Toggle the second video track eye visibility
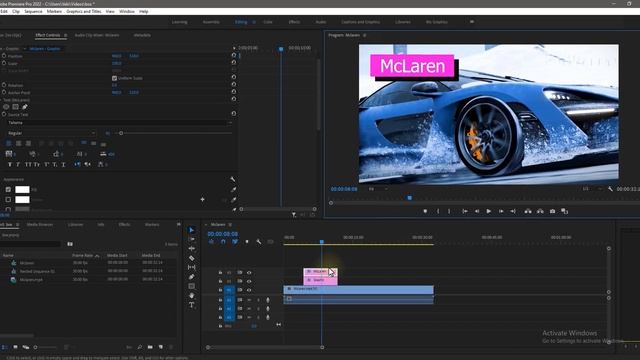Screen dimensions: 640x360 coord(249,281)
